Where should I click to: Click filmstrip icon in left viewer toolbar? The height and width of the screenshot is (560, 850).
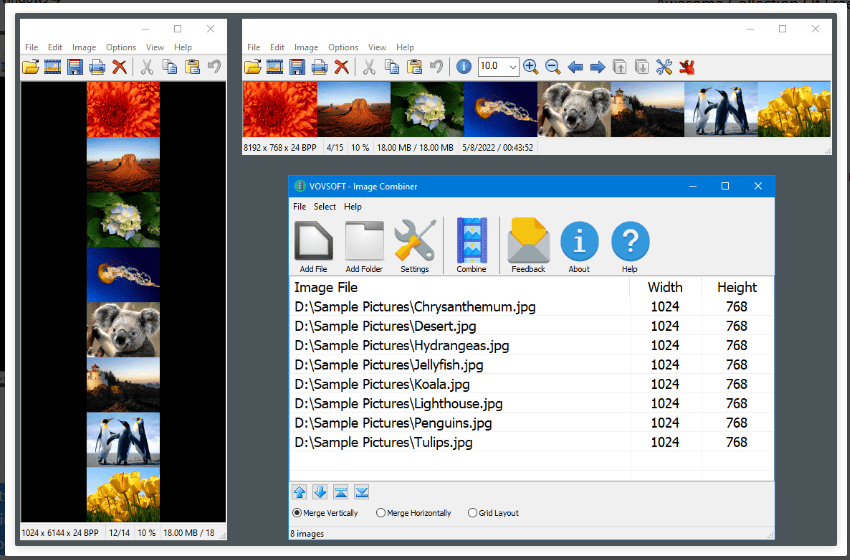(x=53, y=67)
